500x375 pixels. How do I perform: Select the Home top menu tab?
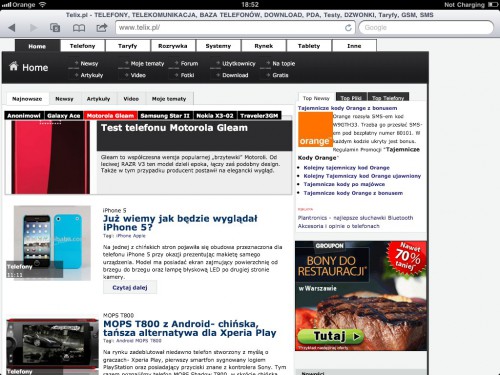[x=37, y=46]
